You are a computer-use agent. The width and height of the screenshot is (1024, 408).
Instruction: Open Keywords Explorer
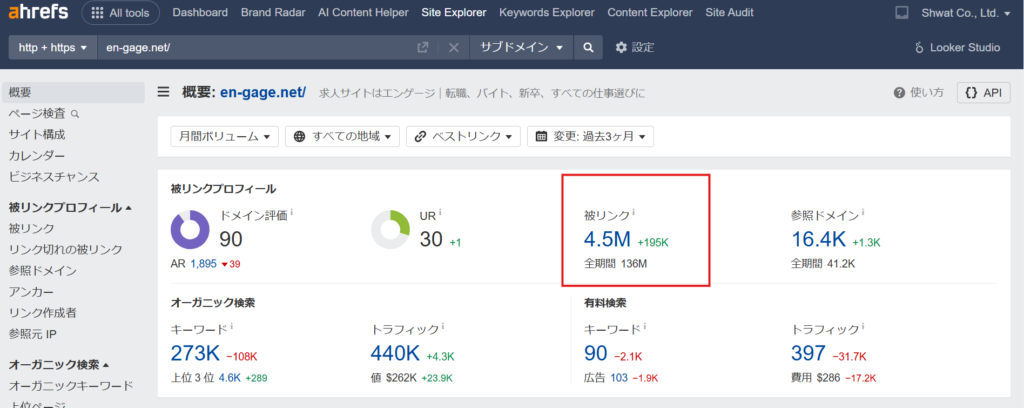click(x=547, y=12)
